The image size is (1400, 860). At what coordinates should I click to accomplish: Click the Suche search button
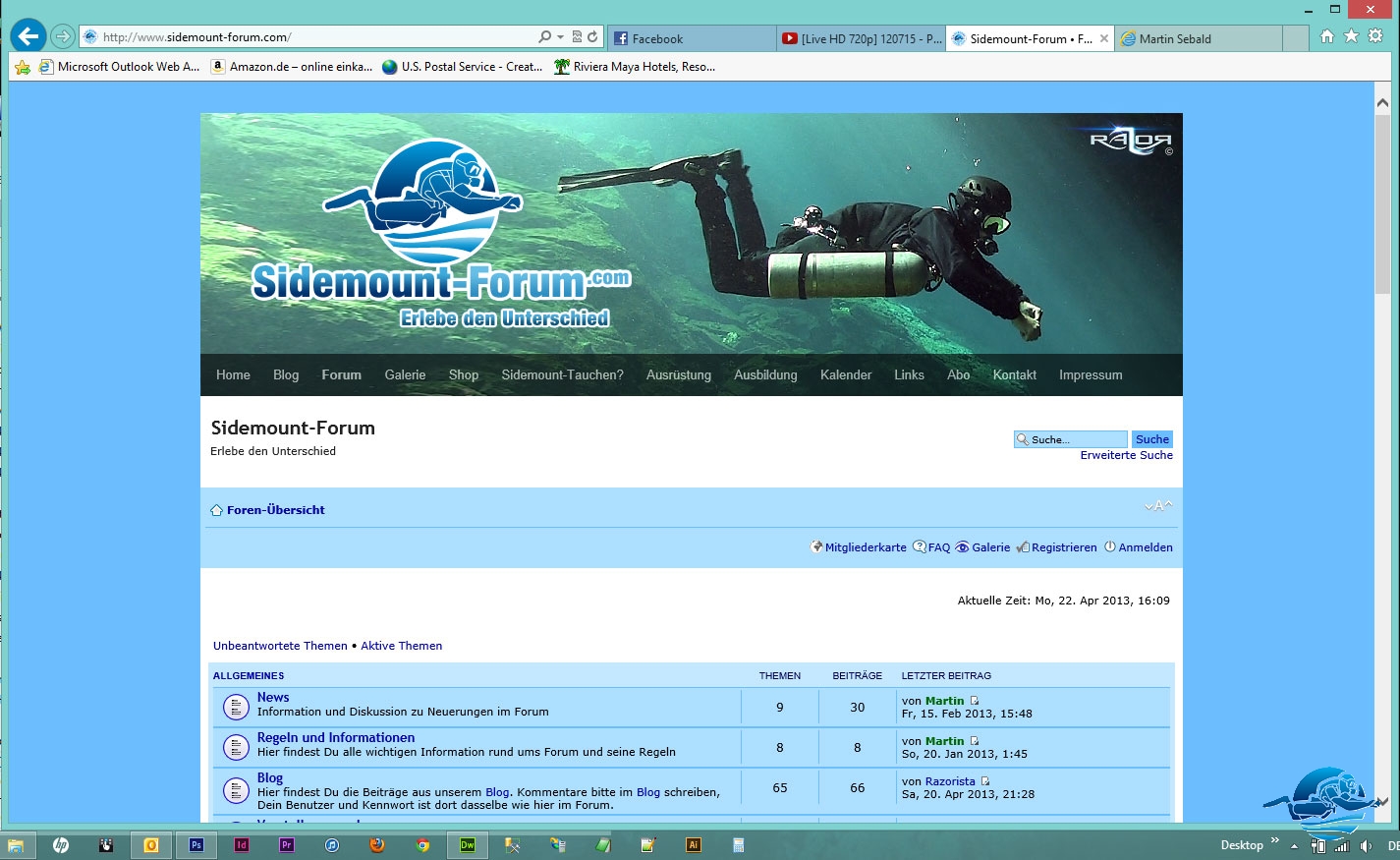(x=1151, y=439)
